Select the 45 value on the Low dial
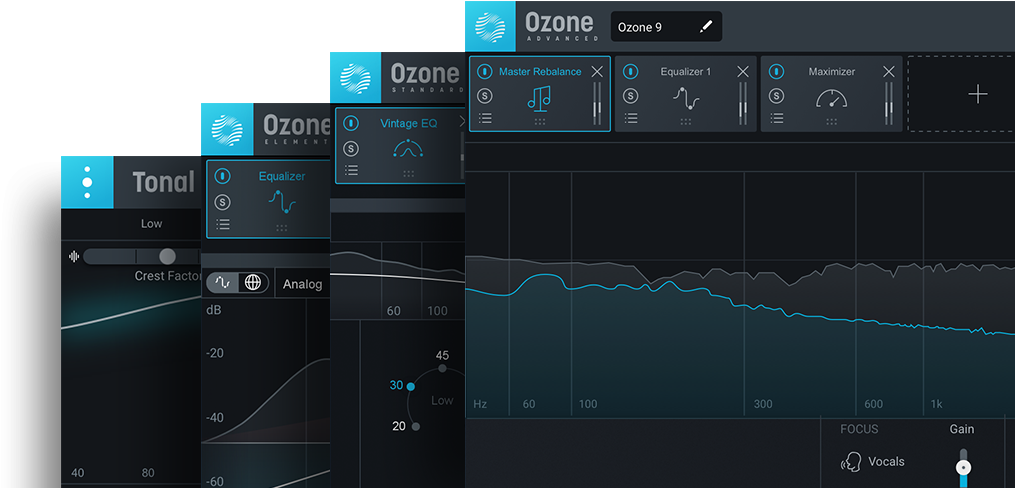 (442, 355)
